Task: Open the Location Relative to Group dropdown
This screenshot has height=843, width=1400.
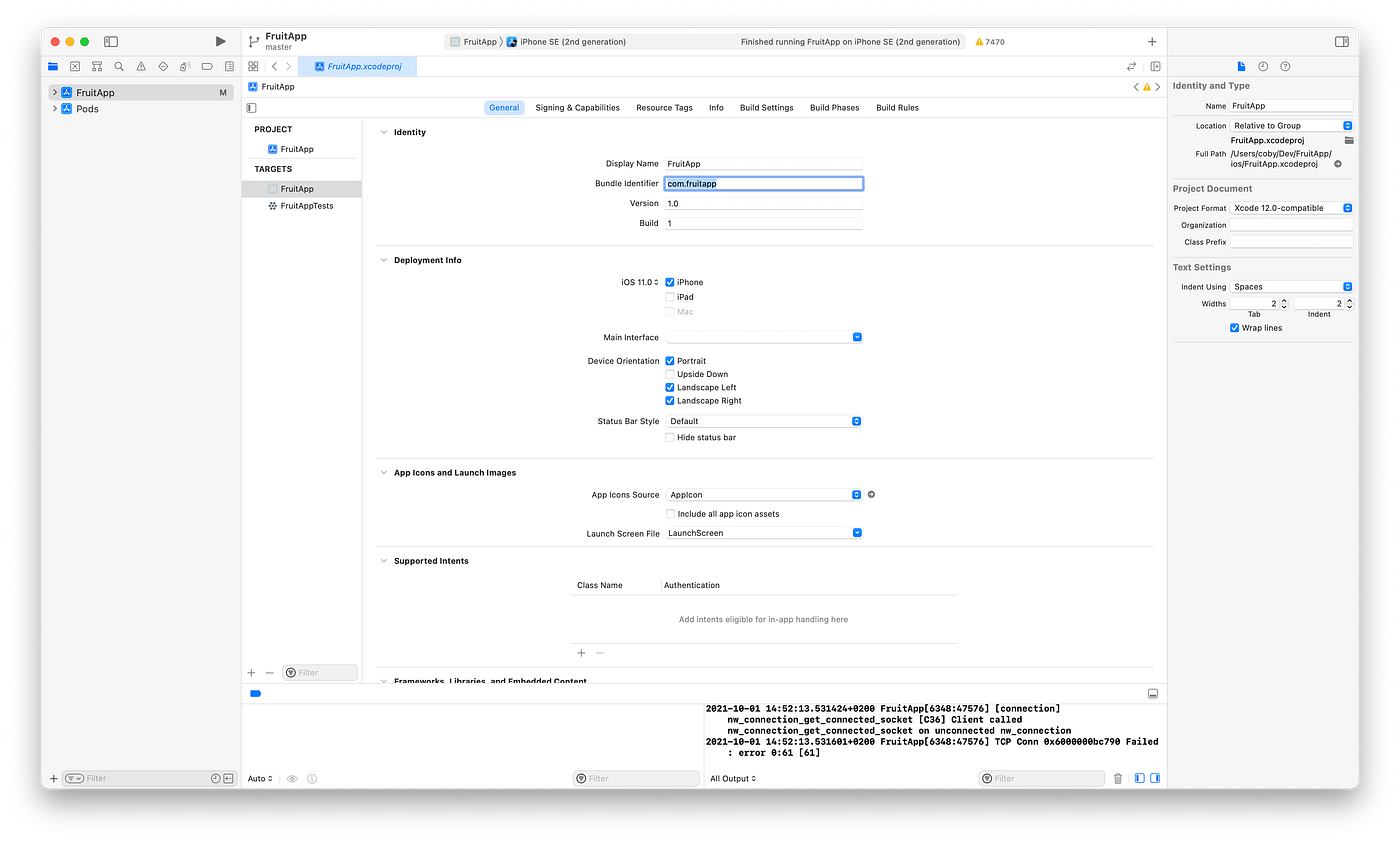Action: pyautogui.click(x=1291, y=126)
